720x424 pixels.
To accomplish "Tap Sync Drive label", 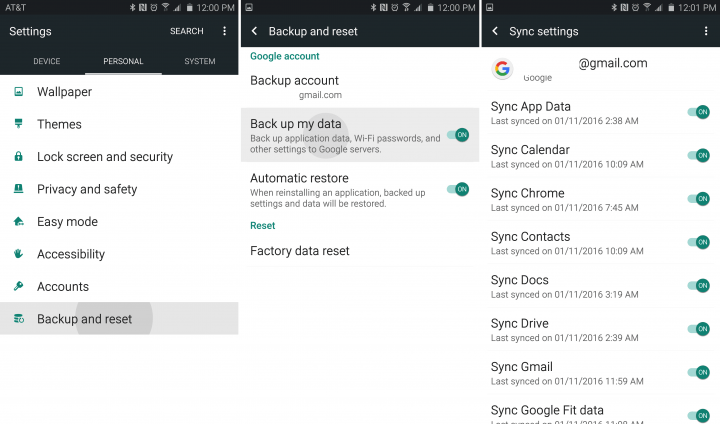I will [519, 323].
